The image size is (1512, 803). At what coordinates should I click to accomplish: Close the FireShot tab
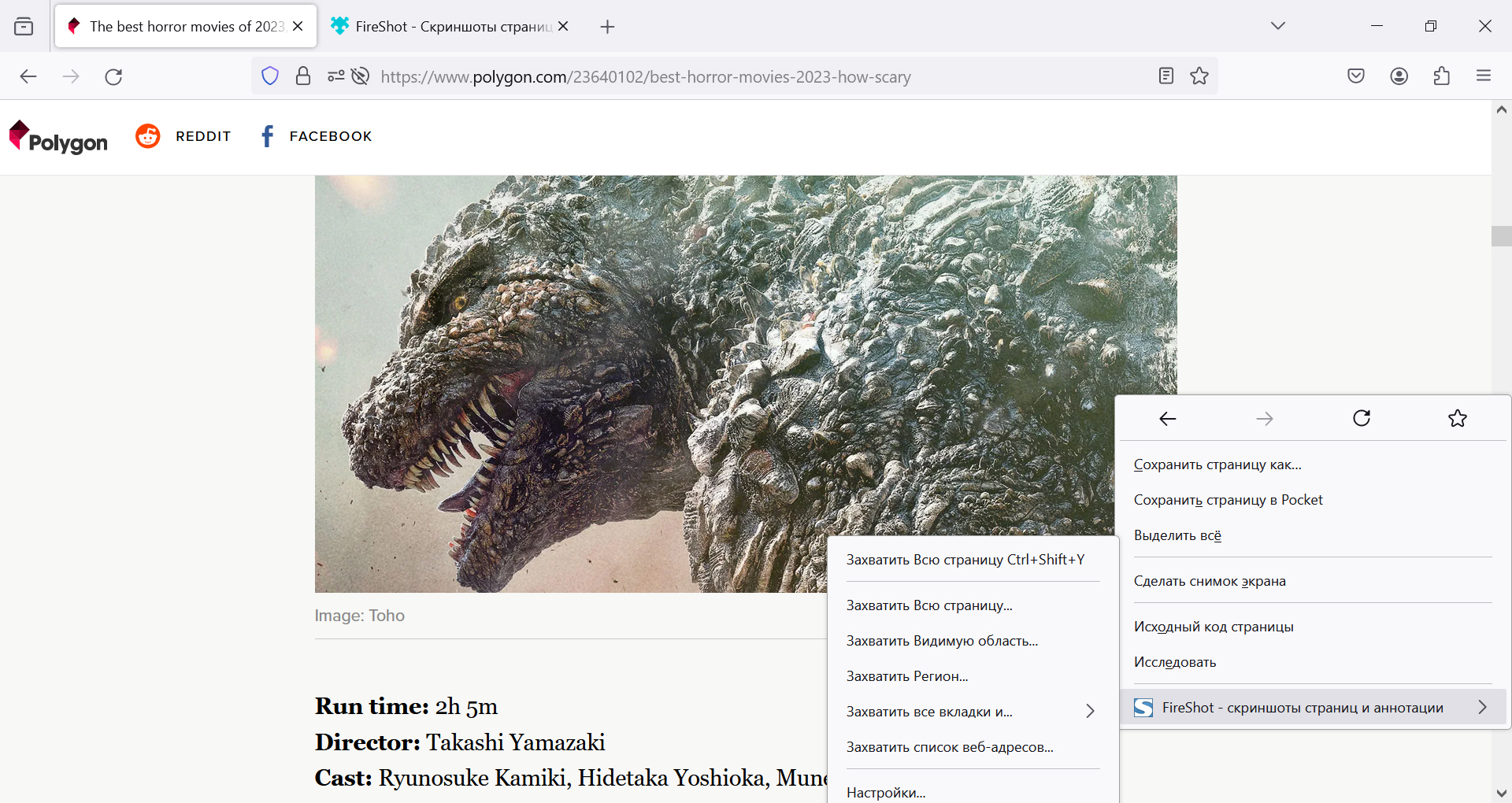[x=563, y=26]
